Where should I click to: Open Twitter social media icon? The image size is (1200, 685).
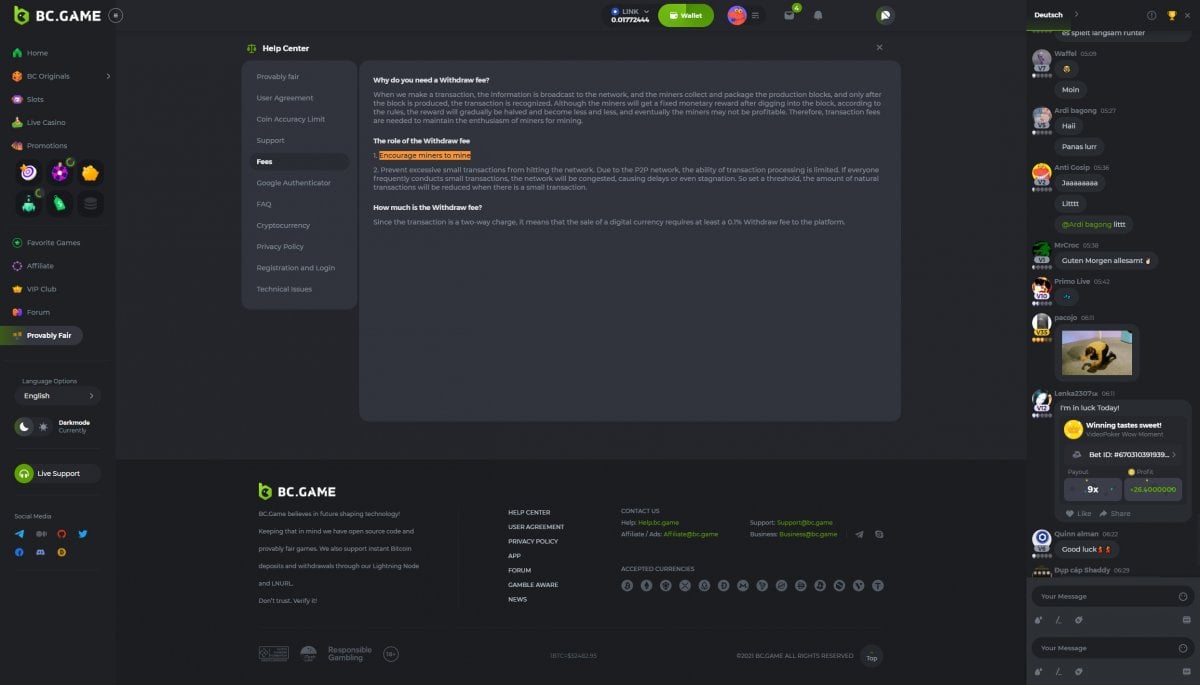tap(83, 534)
